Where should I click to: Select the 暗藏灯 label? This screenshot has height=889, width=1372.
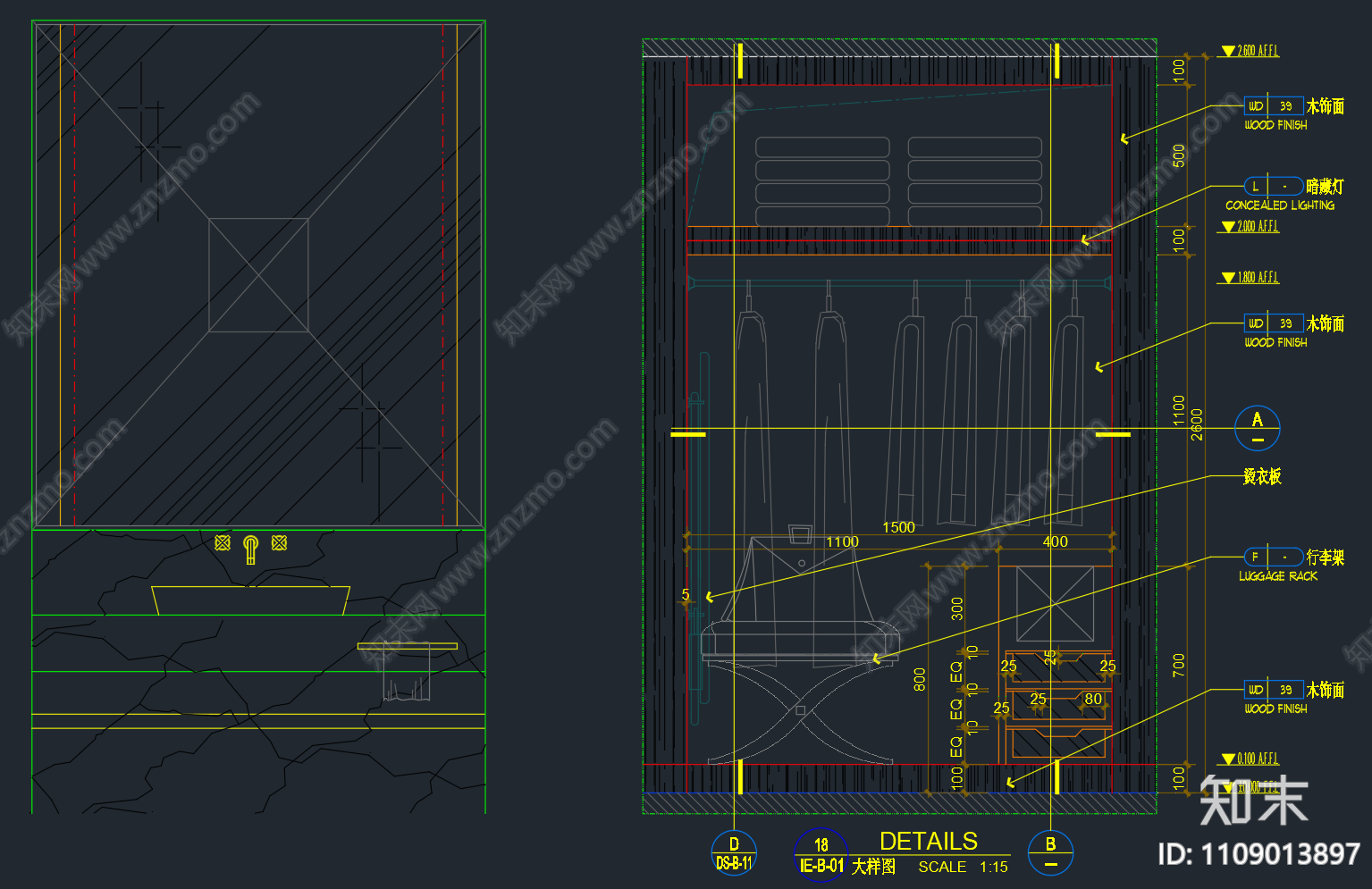(1325, 186)
